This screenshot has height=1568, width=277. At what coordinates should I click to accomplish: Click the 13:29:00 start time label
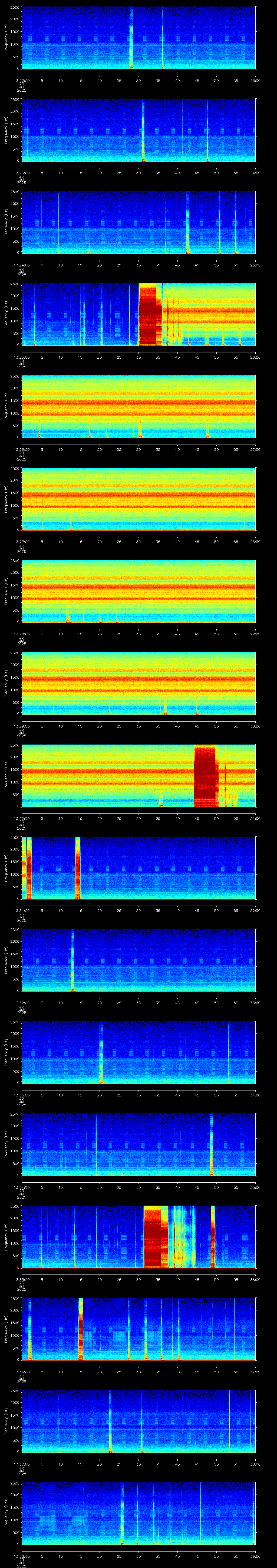point(22,726)
